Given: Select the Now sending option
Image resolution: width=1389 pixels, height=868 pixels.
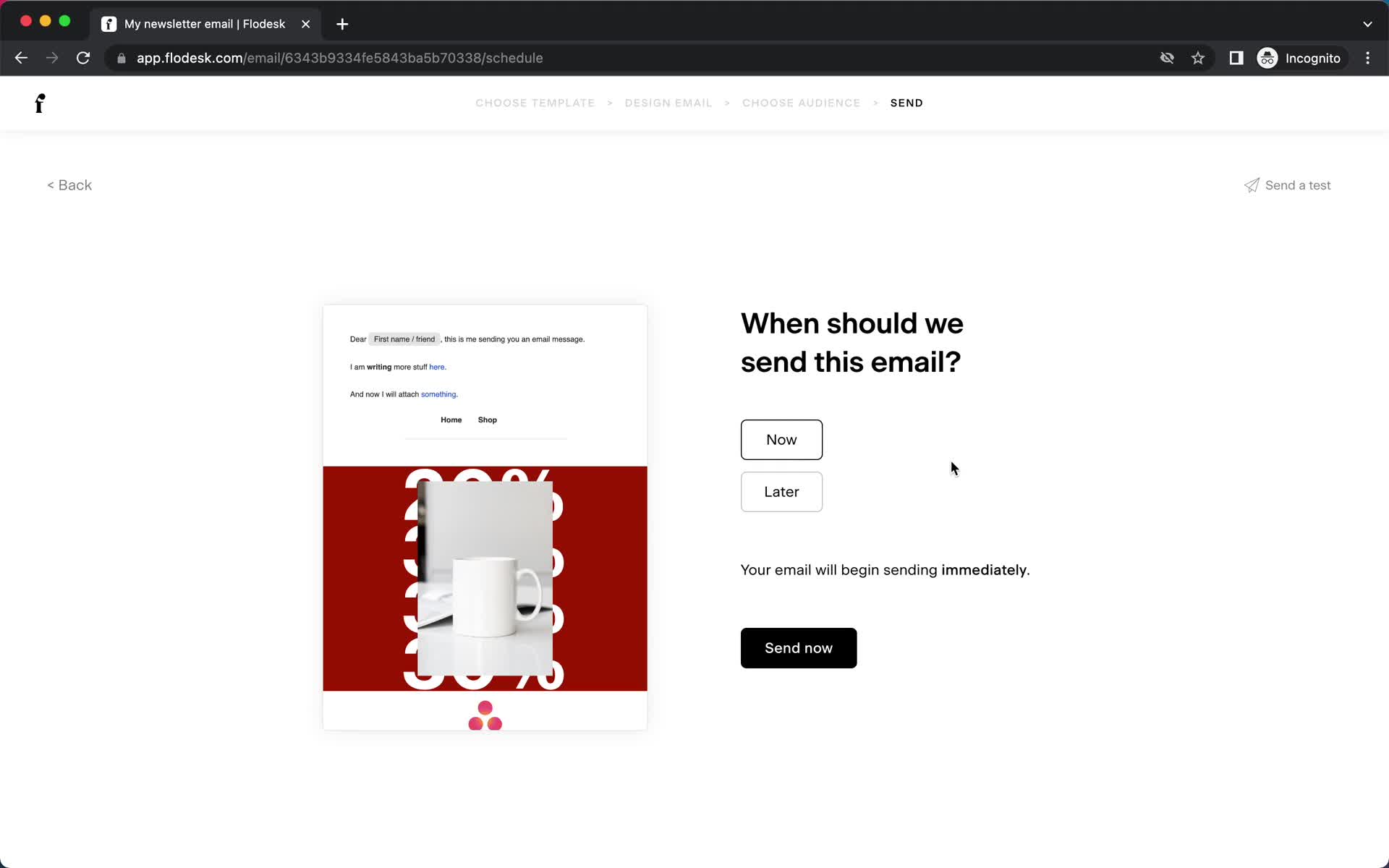Looking at the screenshot, I should (x=781, y=439).
